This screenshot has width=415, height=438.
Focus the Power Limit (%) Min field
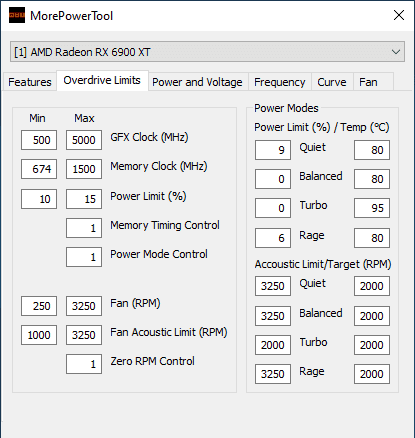point(39,199)
